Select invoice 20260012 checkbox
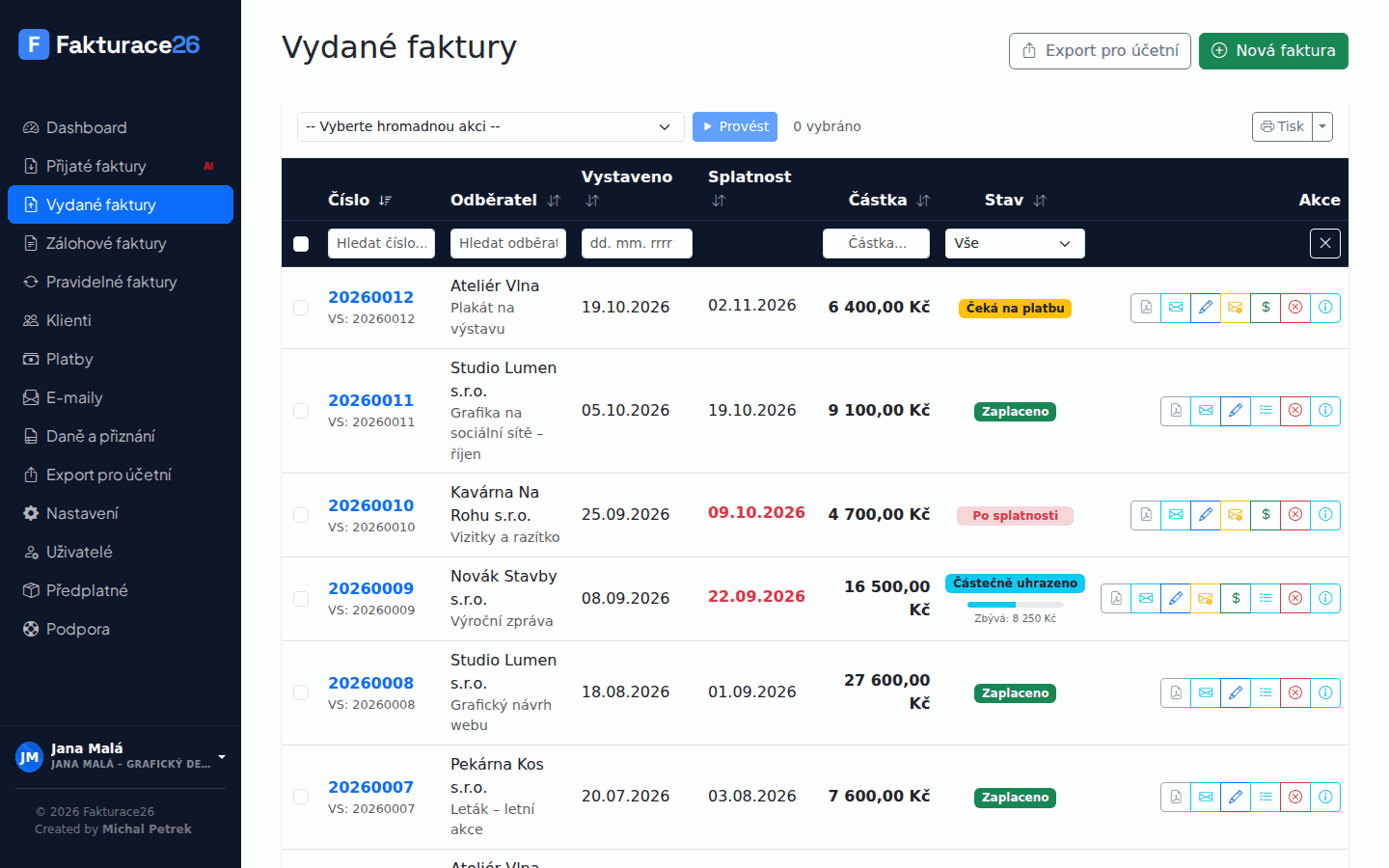 [x=301, y=308]
